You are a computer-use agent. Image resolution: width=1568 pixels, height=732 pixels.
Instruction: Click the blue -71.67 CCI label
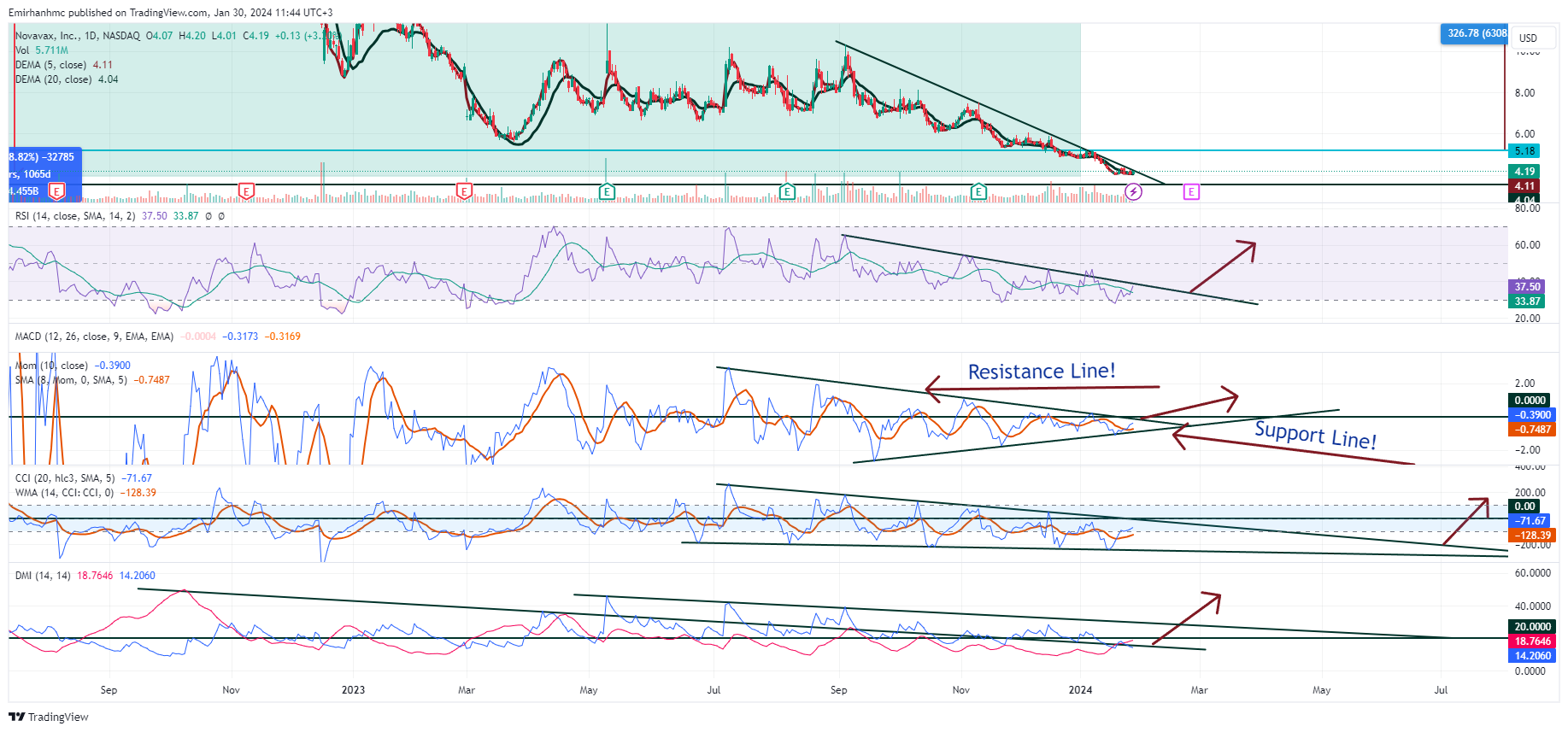click(x=1530, y=521)
